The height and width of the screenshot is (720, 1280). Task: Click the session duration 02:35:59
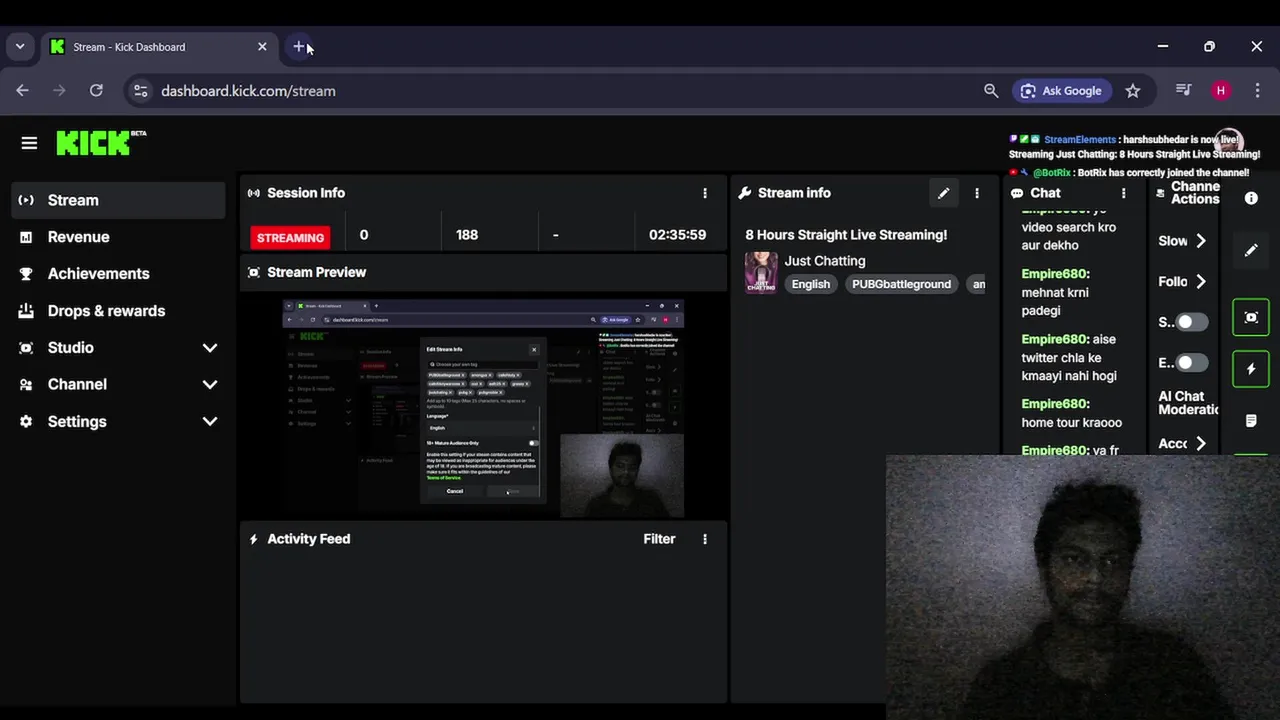pos(677,235)
